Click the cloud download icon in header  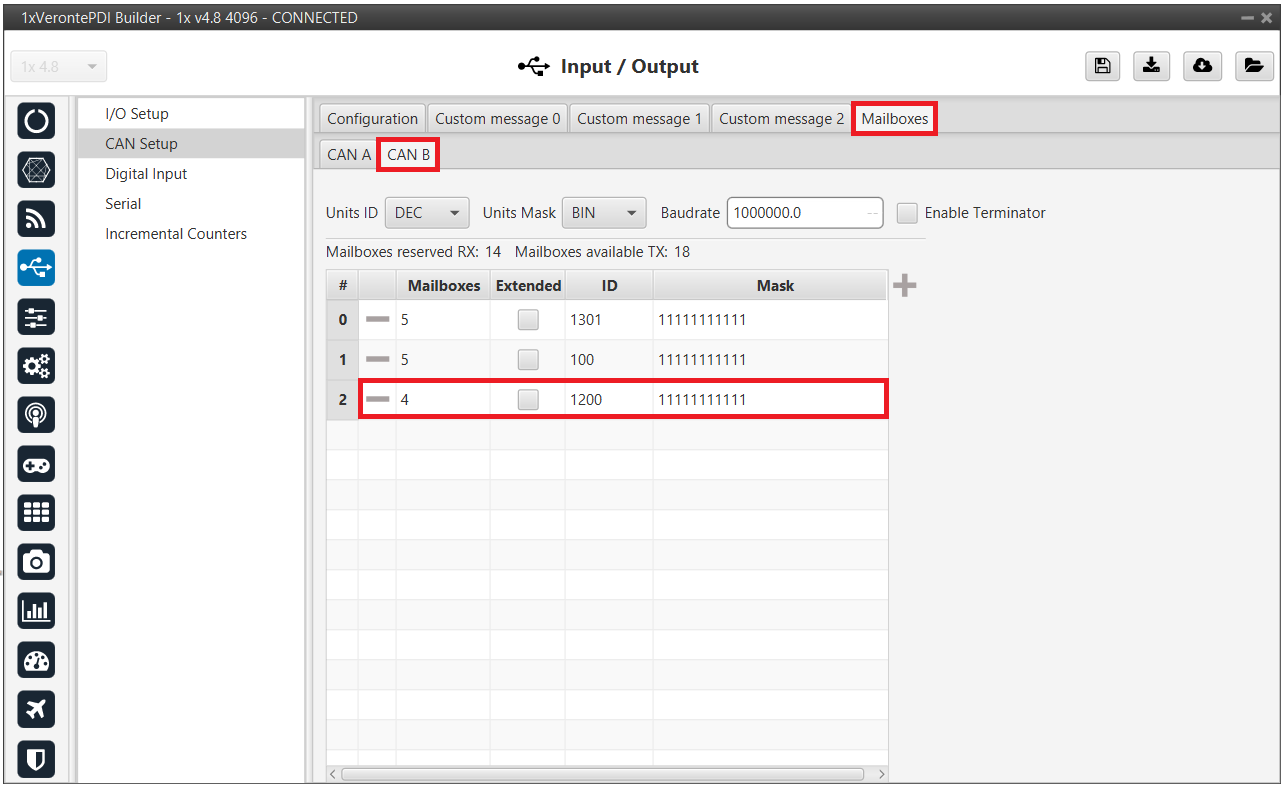(1202, 66)
